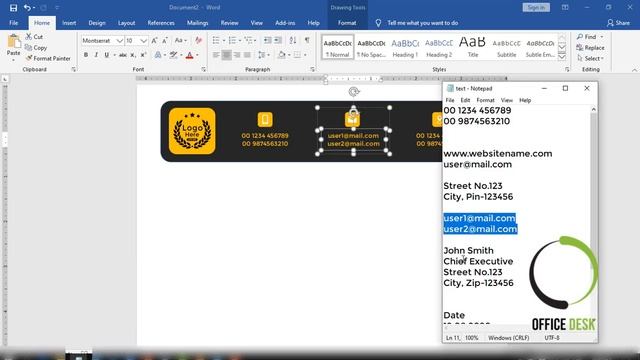
Task: Click the rotate handle above the shape
Action: pos(354,92)
